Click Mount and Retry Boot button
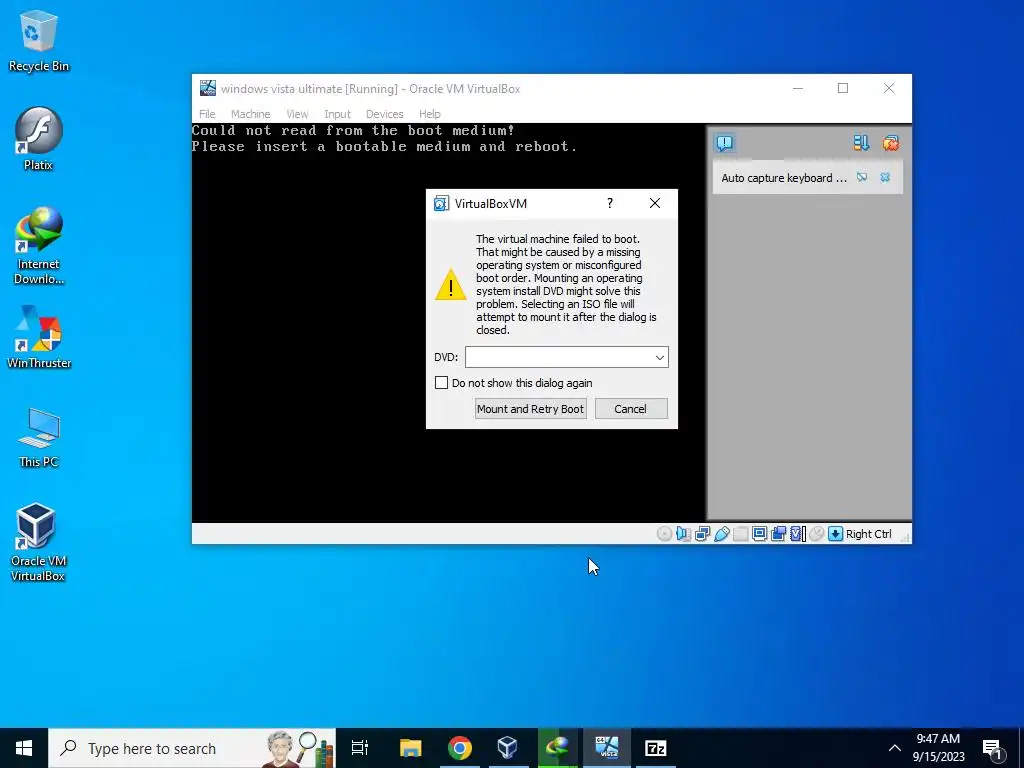Image resolution: width=1024 pixels, height=768 pixels. [x=530, y=409]
